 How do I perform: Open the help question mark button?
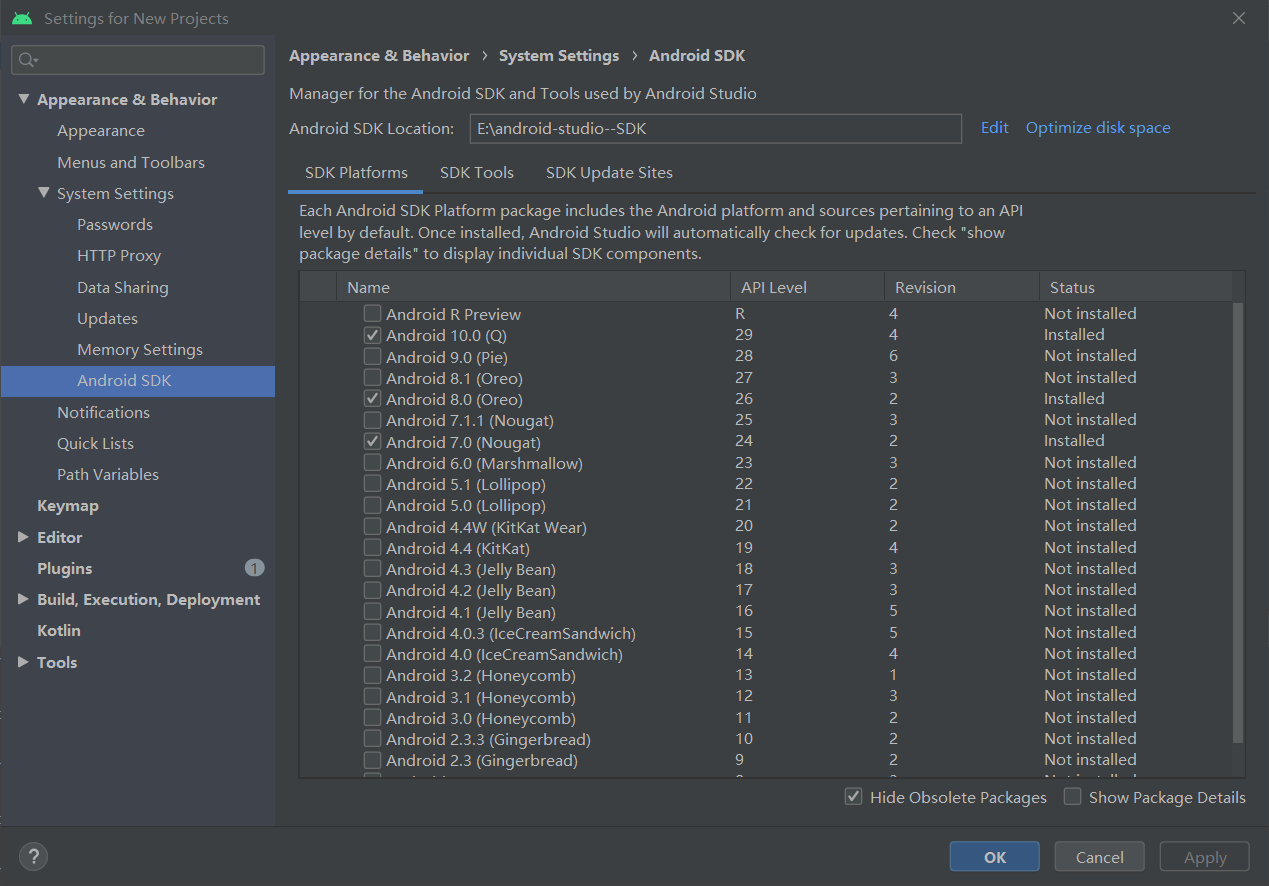click(x=33, y=856)
